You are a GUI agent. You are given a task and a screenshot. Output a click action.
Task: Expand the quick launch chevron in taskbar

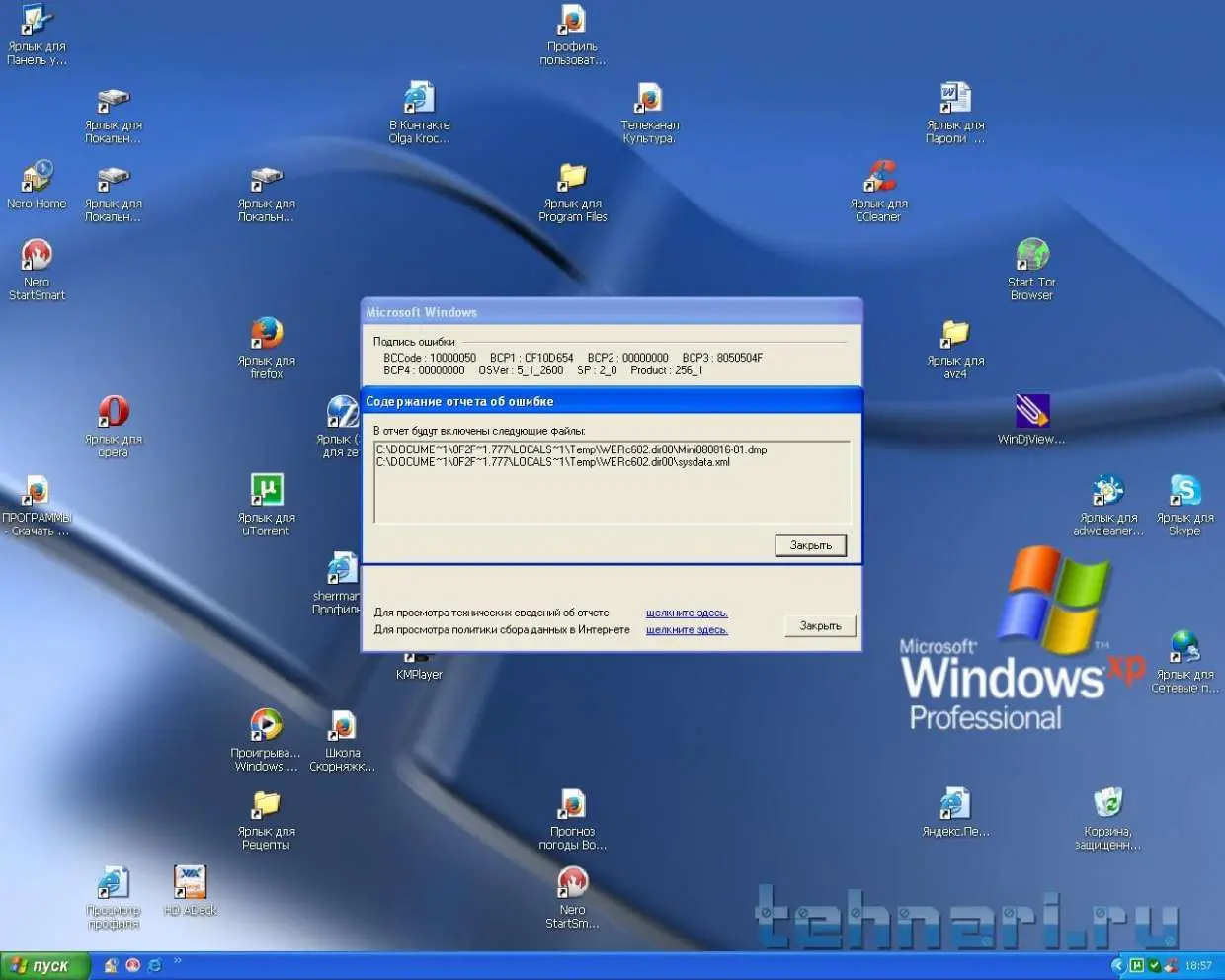tap(178, 961)
